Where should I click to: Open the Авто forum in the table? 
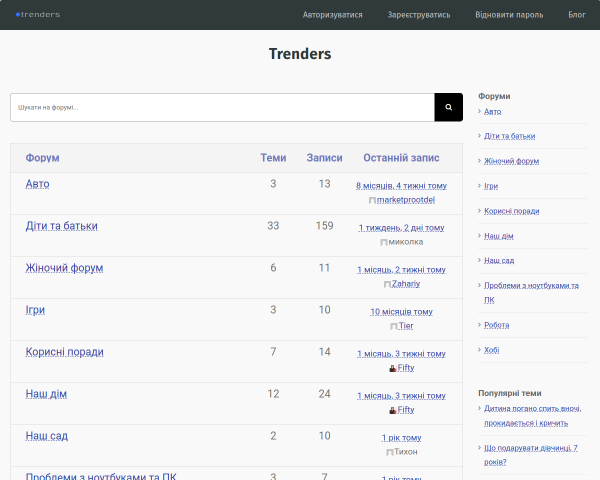point(38,184)
